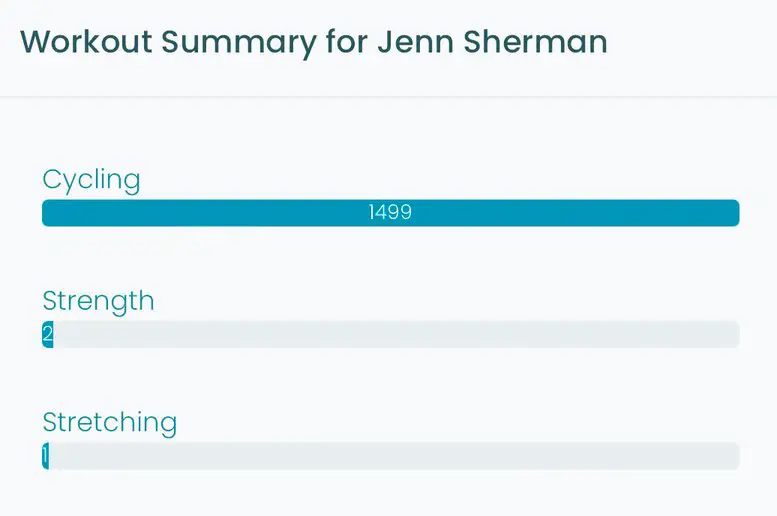
Task: Click the right end of the Stretching track
Action: tap(732, 456)
